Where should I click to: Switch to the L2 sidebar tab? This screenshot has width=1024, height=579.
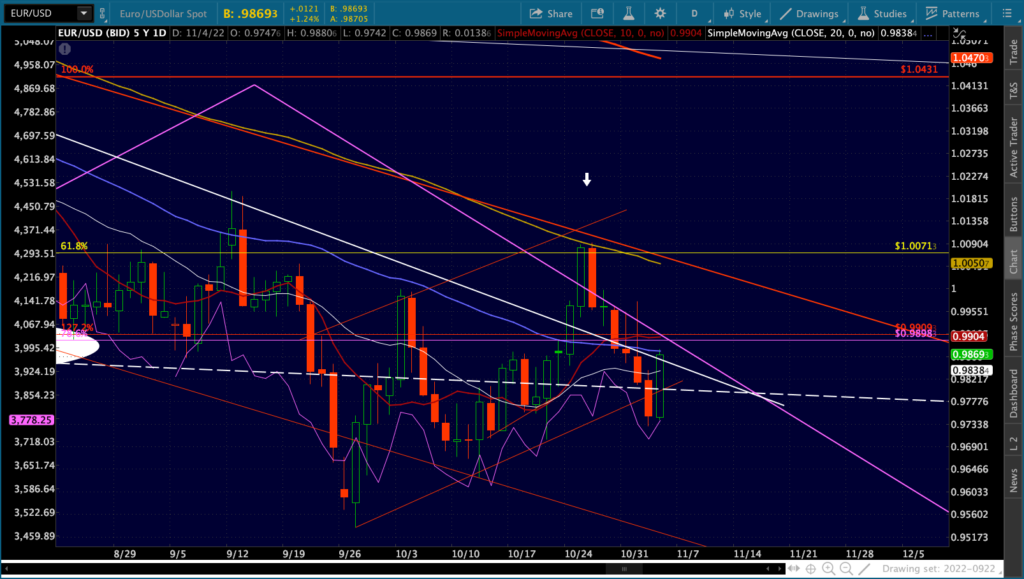point(1014,444)
